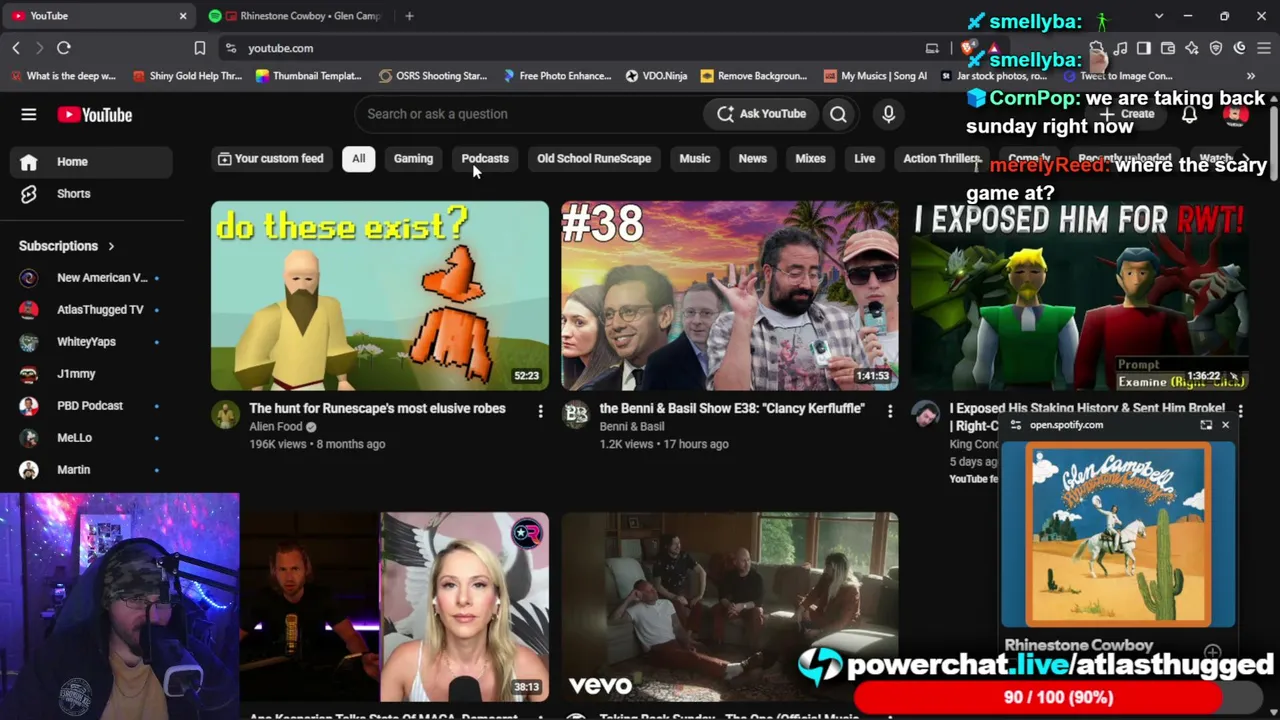Open a new browser tab
The width and height of the screenshot is (1280, 720).
409,16
